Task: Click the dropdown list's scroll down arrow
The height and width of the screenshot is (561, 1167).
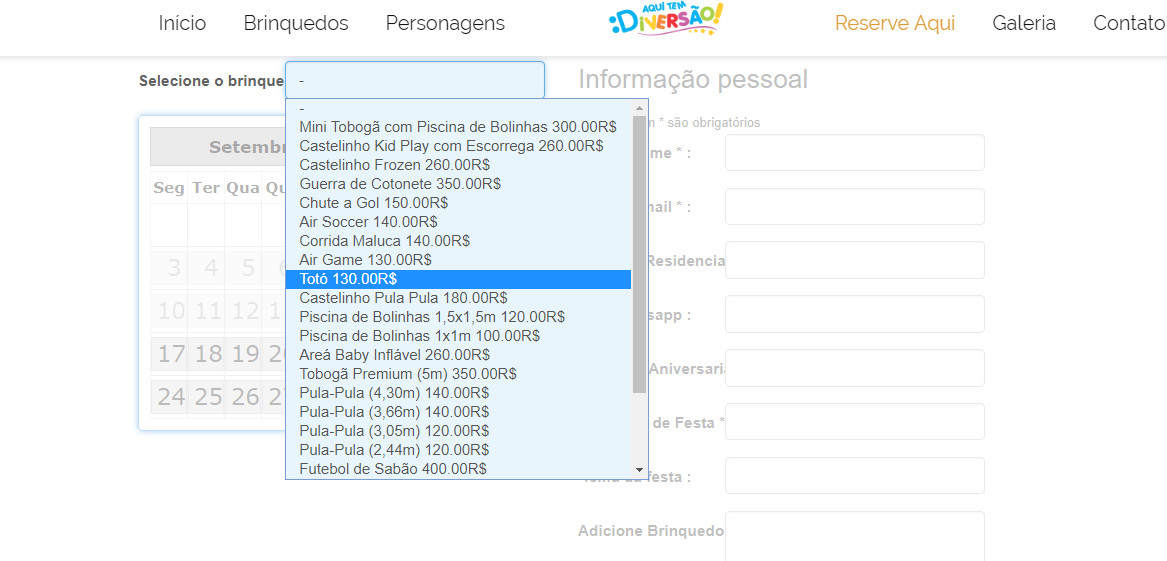Action: (x=639, y=470)
